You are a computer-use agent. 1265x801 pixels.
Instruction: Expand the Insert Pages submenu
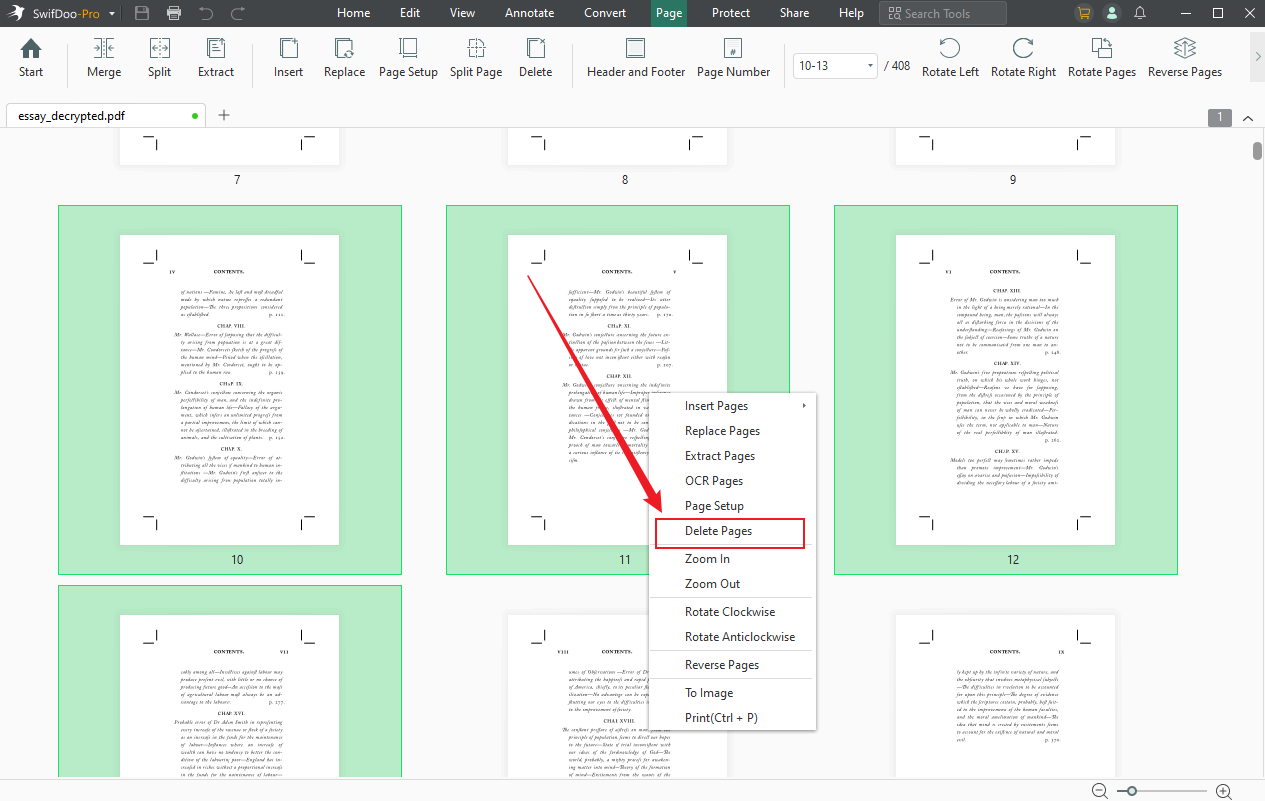[x=715, y=406]
